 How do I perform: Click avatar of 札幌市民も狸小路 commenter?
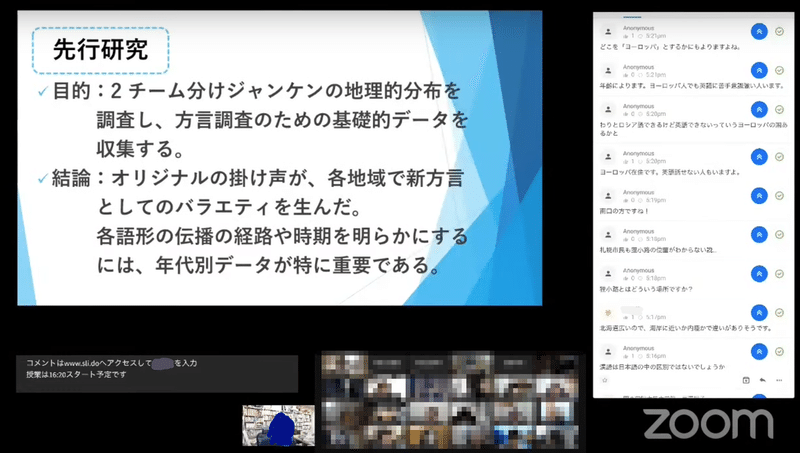point(608,235)
